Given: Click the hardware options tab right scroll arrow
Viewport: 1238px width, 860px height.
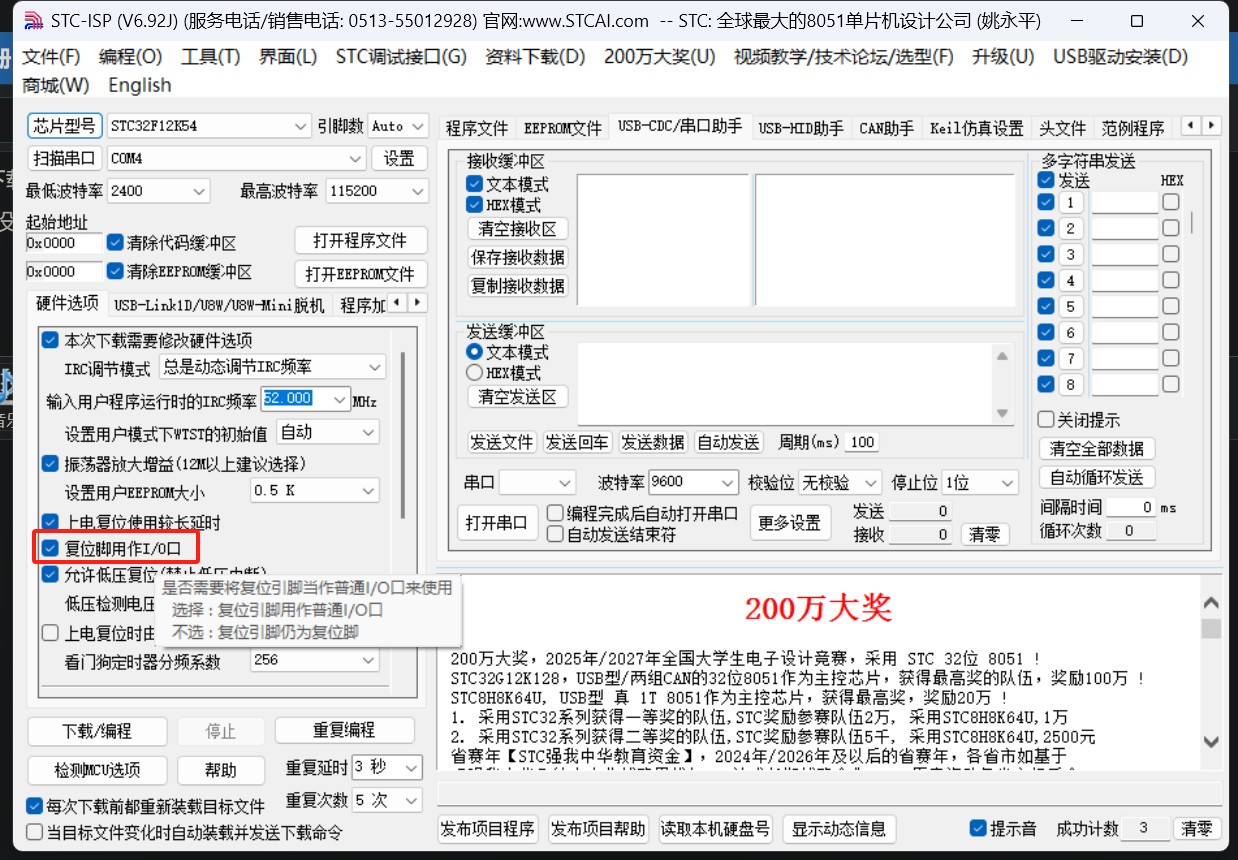Looking at the screenshot, I should 417,302.
